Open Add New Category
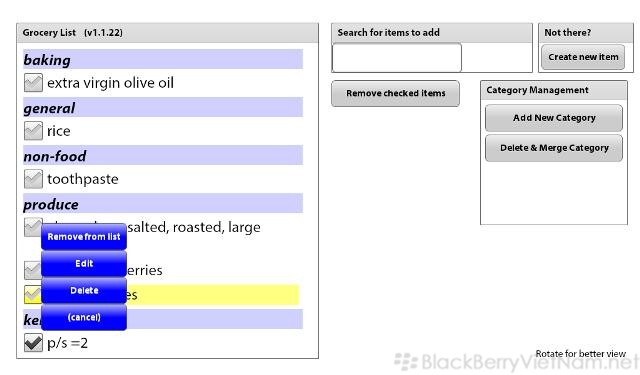Image resolution: width=640 pixels, height=375 pixels. 554,118
